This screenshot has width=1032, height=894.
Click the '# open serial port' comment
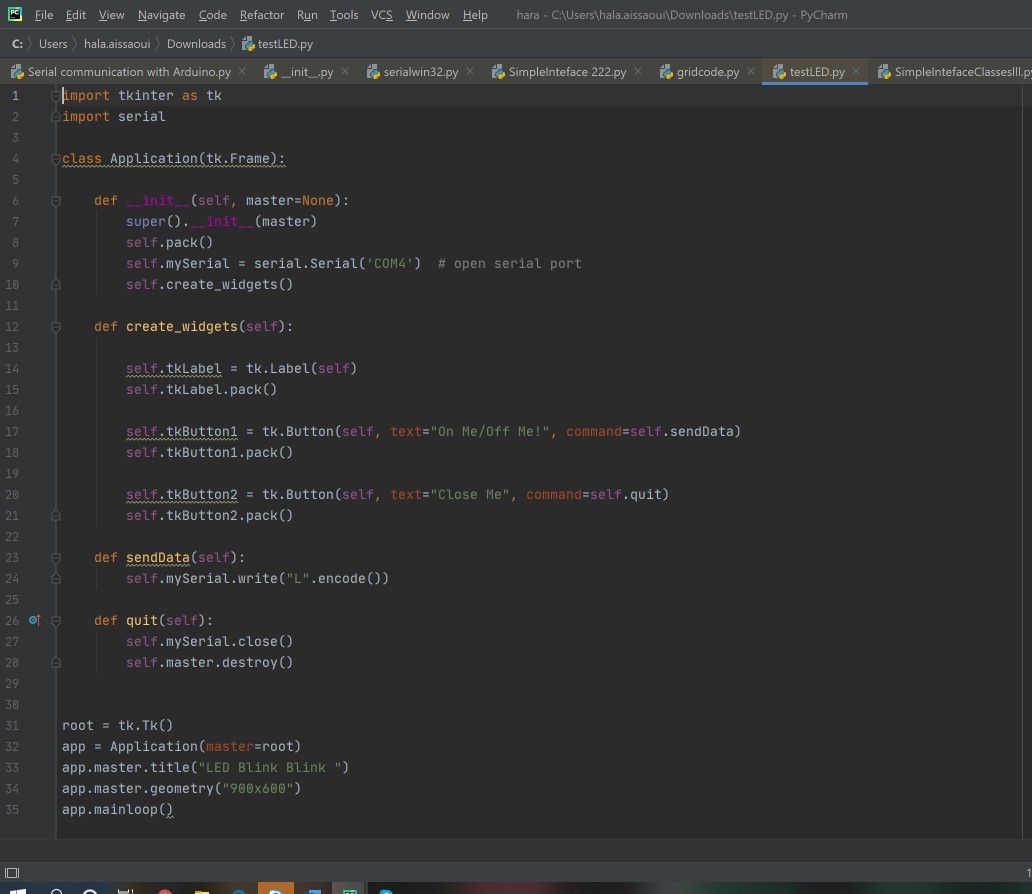[x=509, y=263]
